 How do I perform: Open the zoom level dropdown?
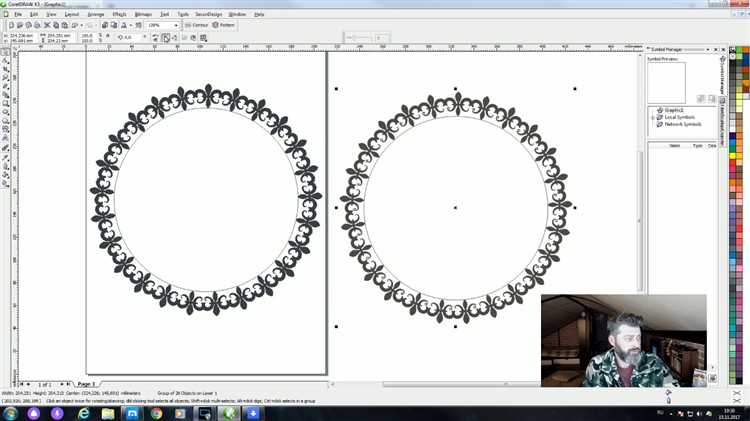[x=176, y=25]
